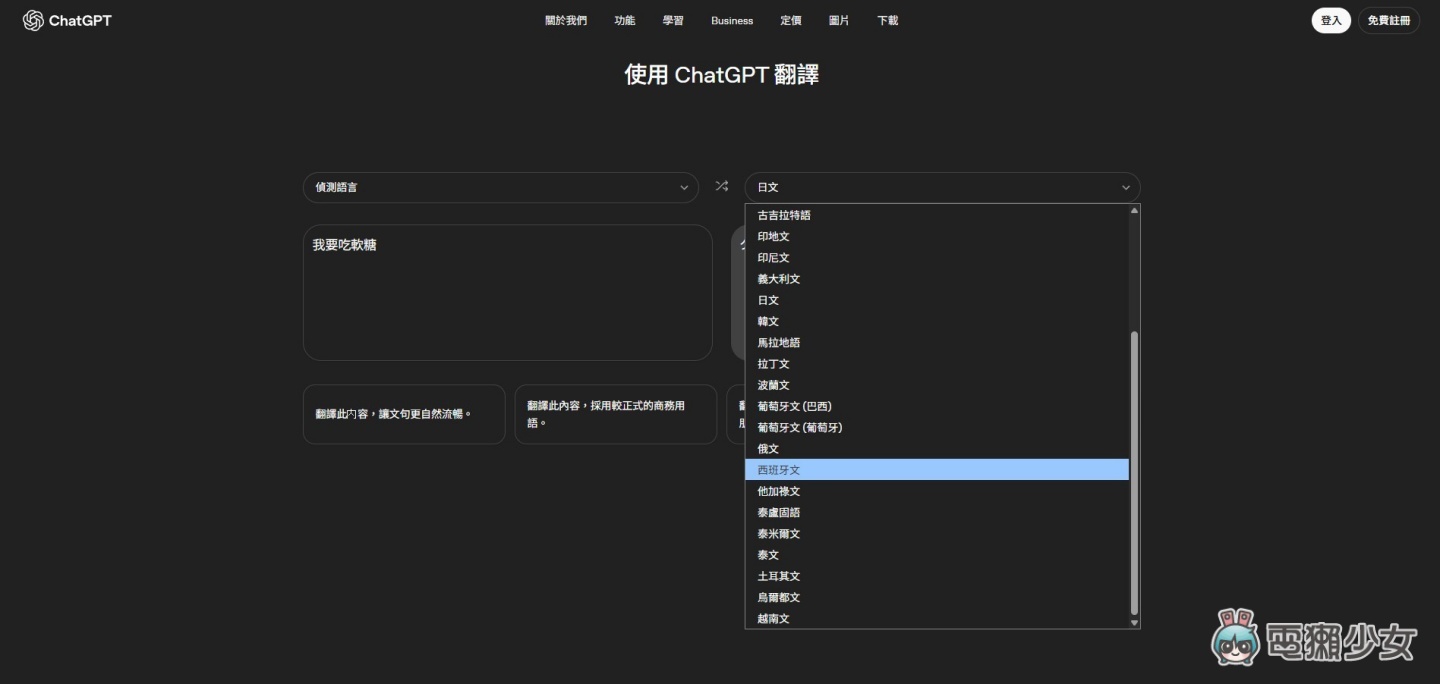The width and height of the screenshot is (1440, 684).
Task: Click the swap languages icon between dropdowns
Action: tap(721, 187)
